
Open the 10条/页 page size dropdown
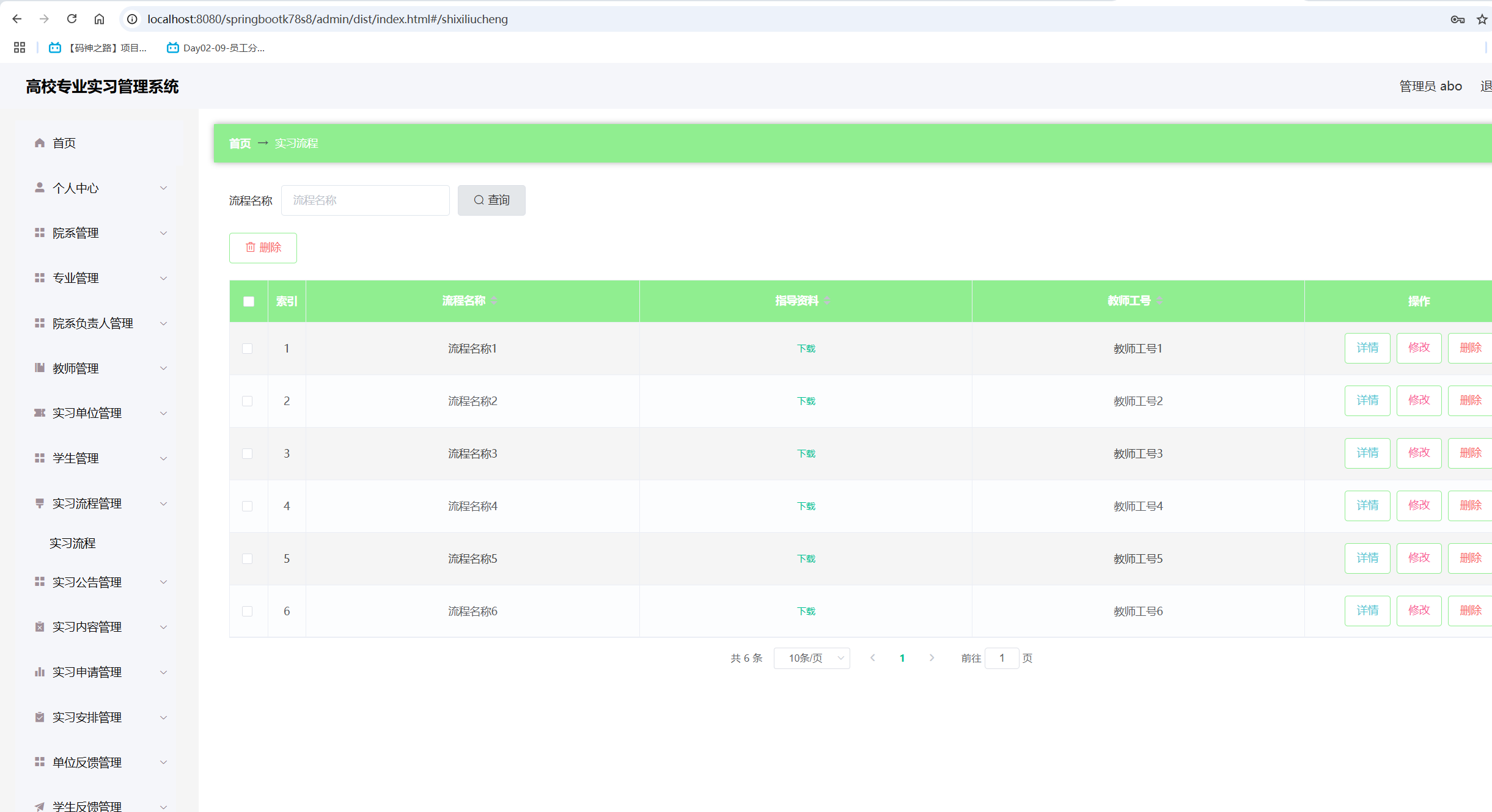point(811,658)
